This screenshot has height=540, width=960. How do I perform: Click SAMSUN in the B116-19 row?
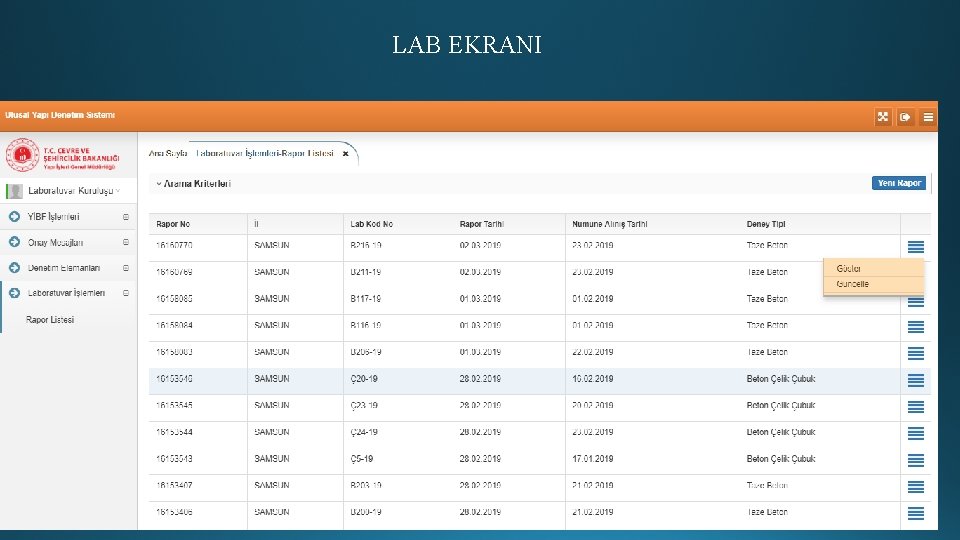(272, 325)
